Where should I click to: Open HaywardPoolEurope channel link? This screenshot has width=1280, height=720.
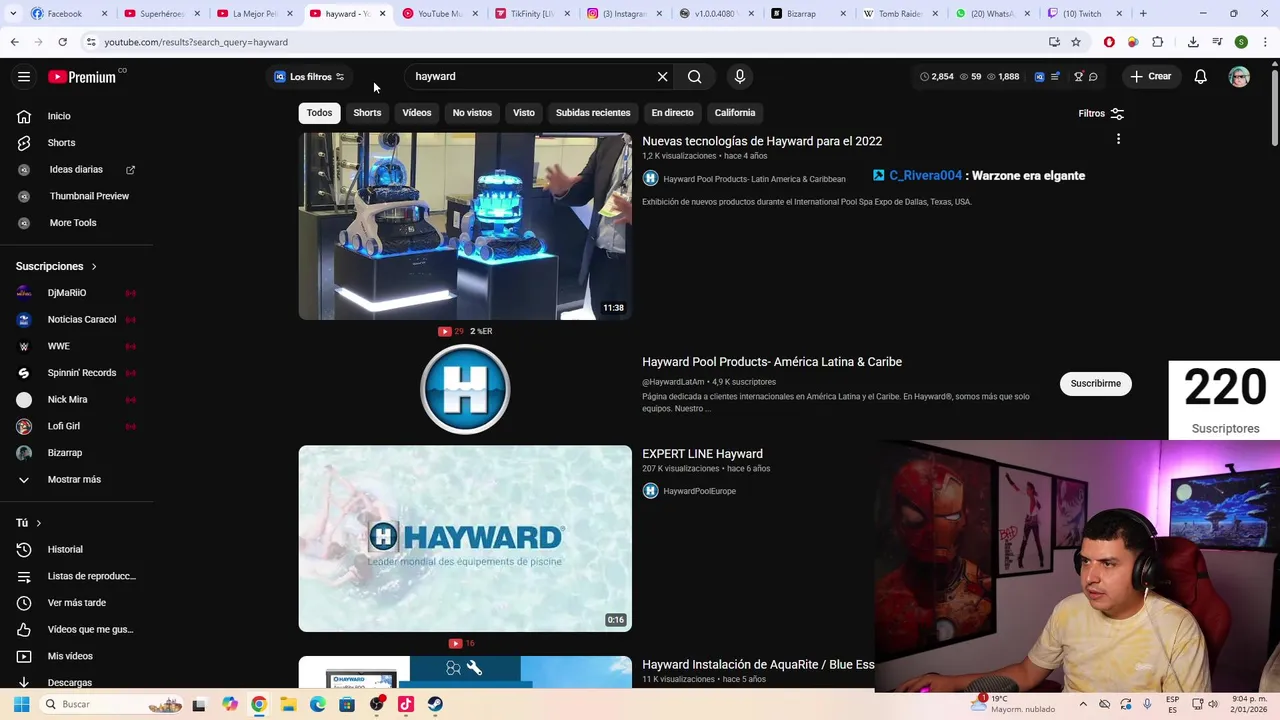699,491
